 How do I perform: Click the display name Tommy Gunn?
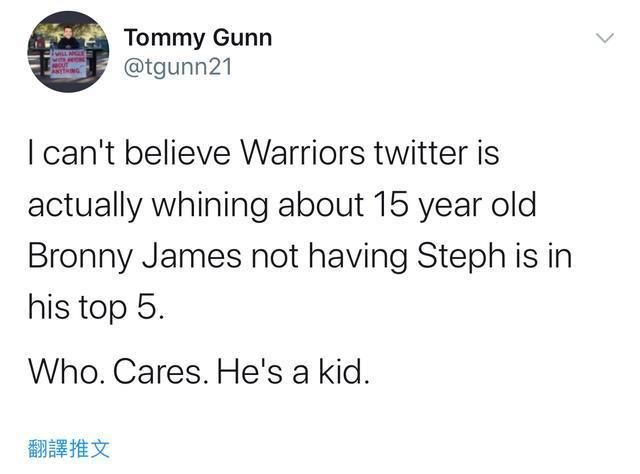point(197,38)
